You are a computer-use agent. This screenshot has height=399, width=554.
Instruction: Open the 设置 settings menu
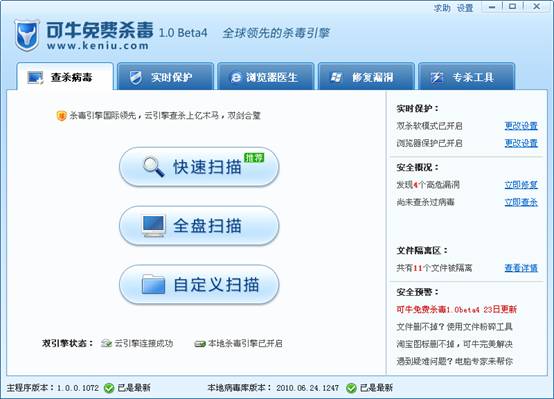pyautogui.click(x=465, y=8)
